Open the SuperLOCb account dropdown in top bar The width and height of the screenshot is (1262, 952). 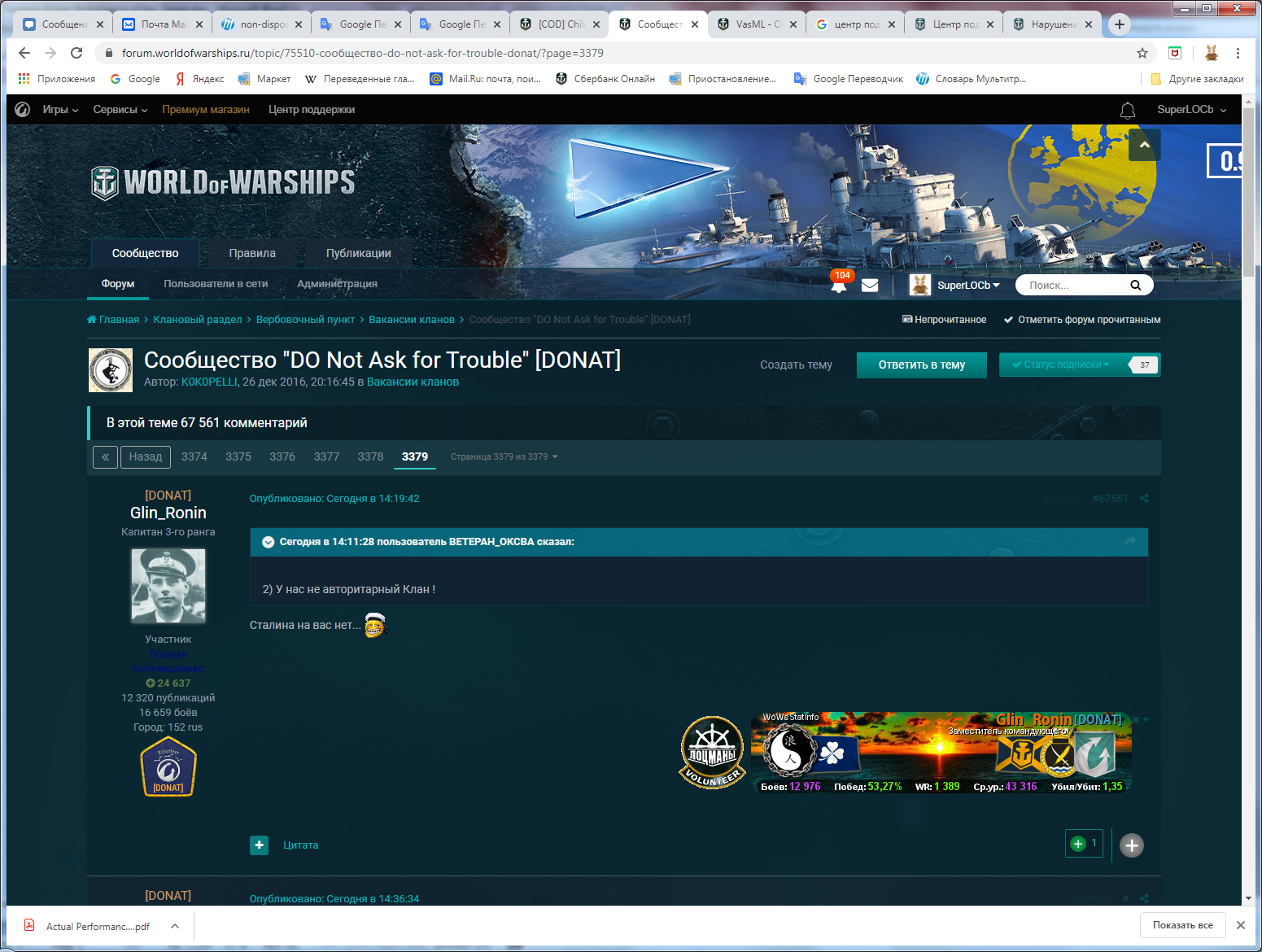(1191, 110)
